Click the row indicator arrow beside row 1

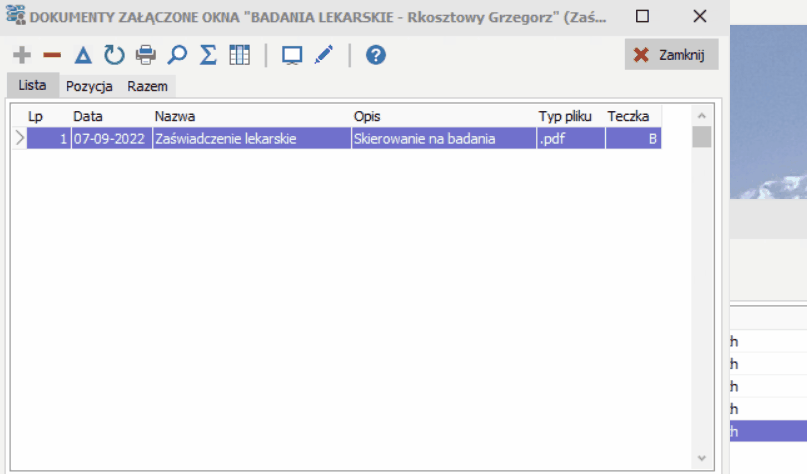(20, 138)
